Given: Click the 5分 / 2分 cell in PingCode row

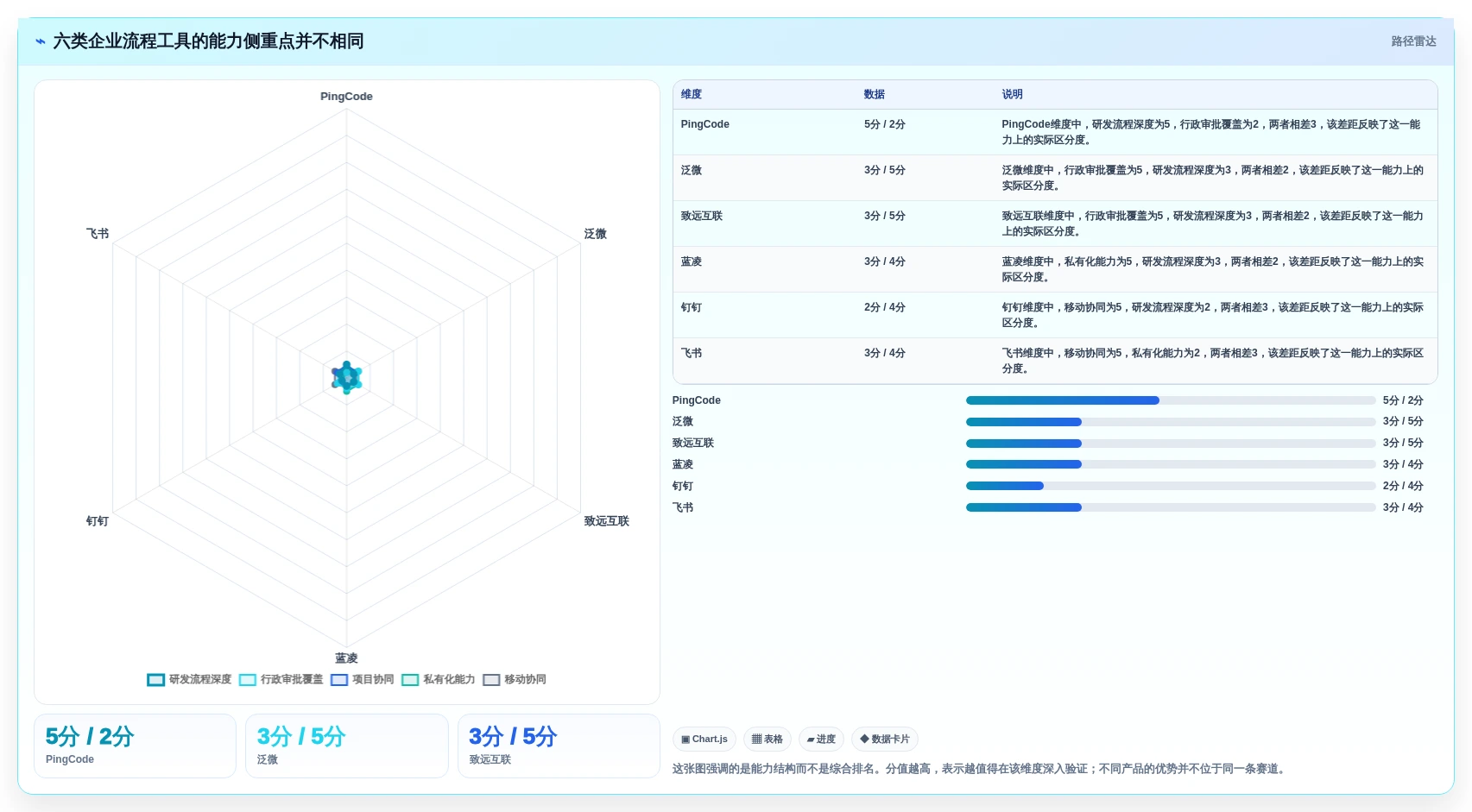Looking at the screenshot, I should coord(885,124).
